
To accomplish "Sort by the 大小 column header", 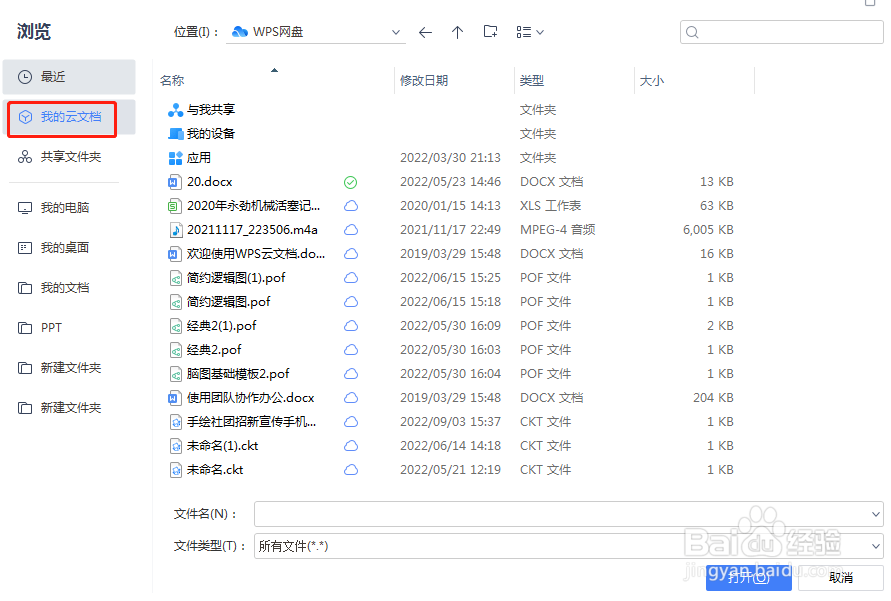I will click(x=652, y=81).
